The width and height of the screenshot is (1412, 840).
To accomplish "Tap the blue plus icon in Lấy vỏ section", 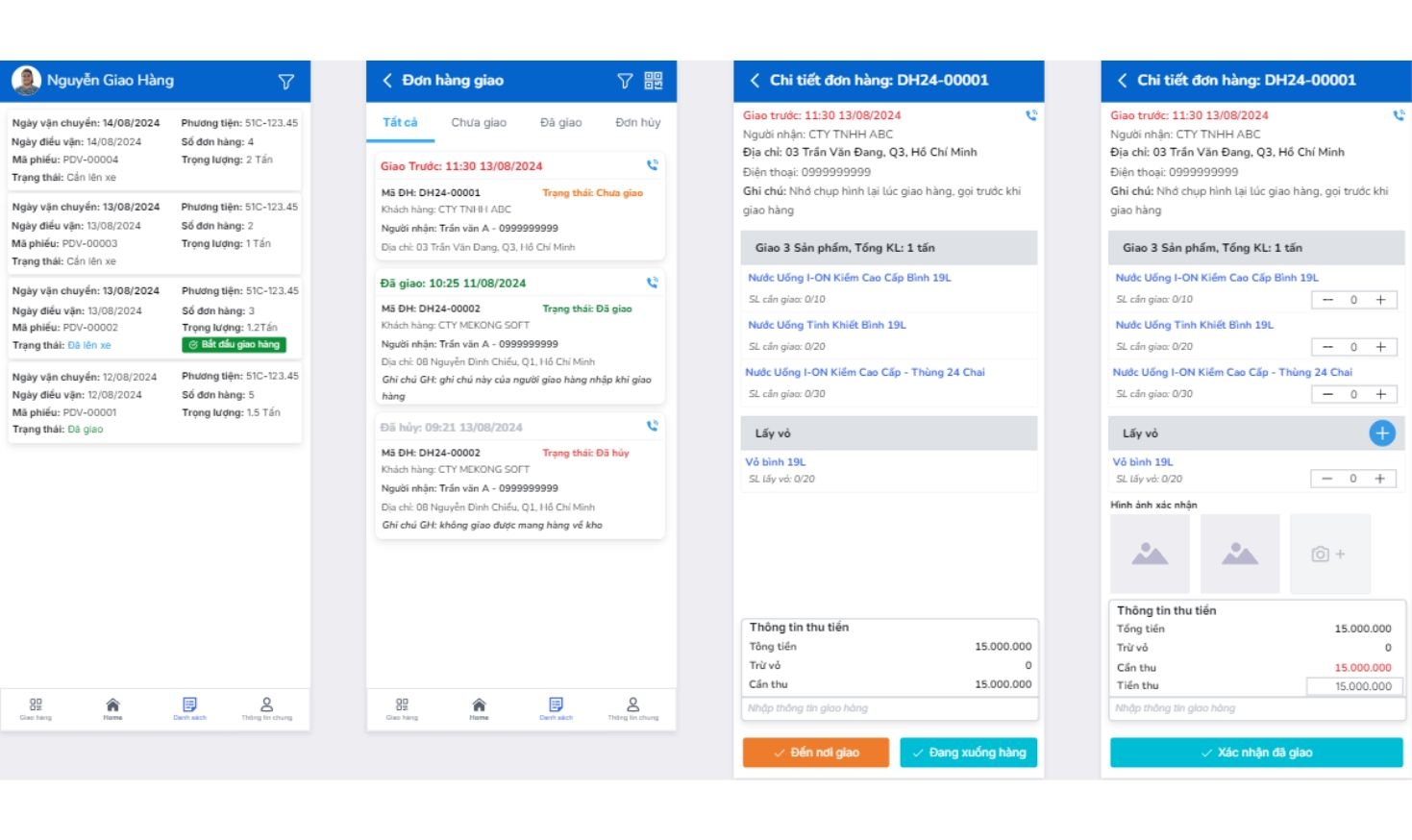I will click(1382, 433).
